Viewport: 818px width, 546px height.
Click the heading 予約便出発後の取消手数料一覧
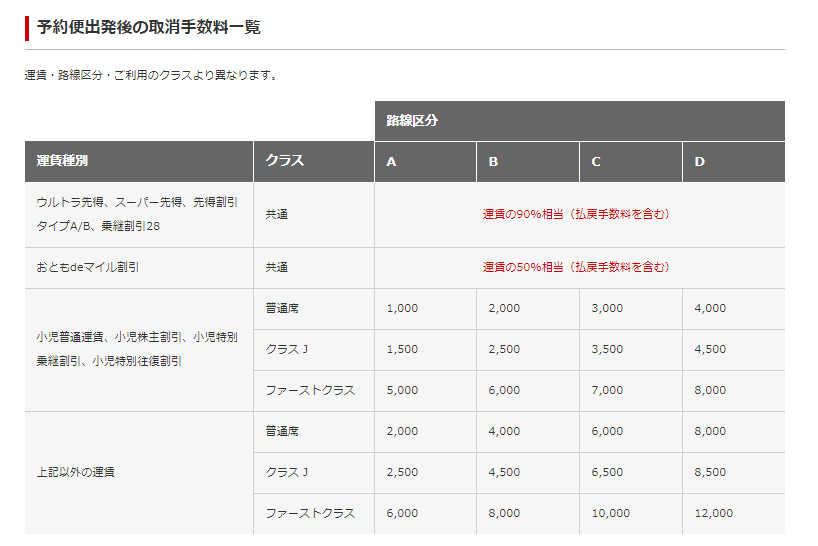[148, 27]
